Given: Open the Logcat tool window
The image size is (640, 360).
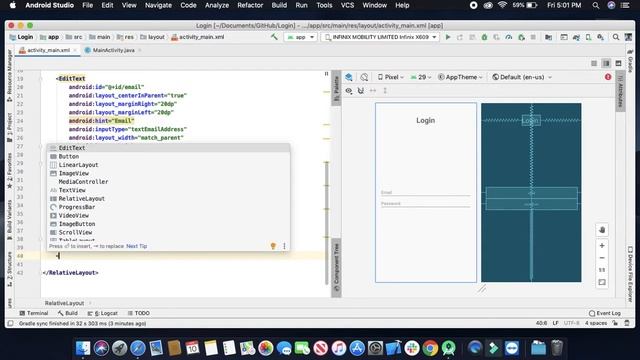Looking at the screenshot, I should 103,313.
